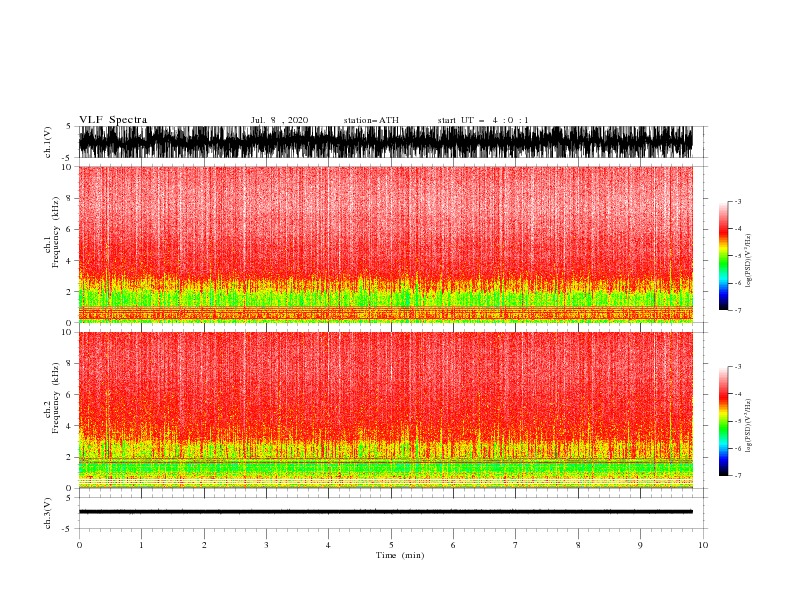This screenshot has height=612, width=792.
Task: Click the time axis tick label "9"
Action: (x=640, y=545)
